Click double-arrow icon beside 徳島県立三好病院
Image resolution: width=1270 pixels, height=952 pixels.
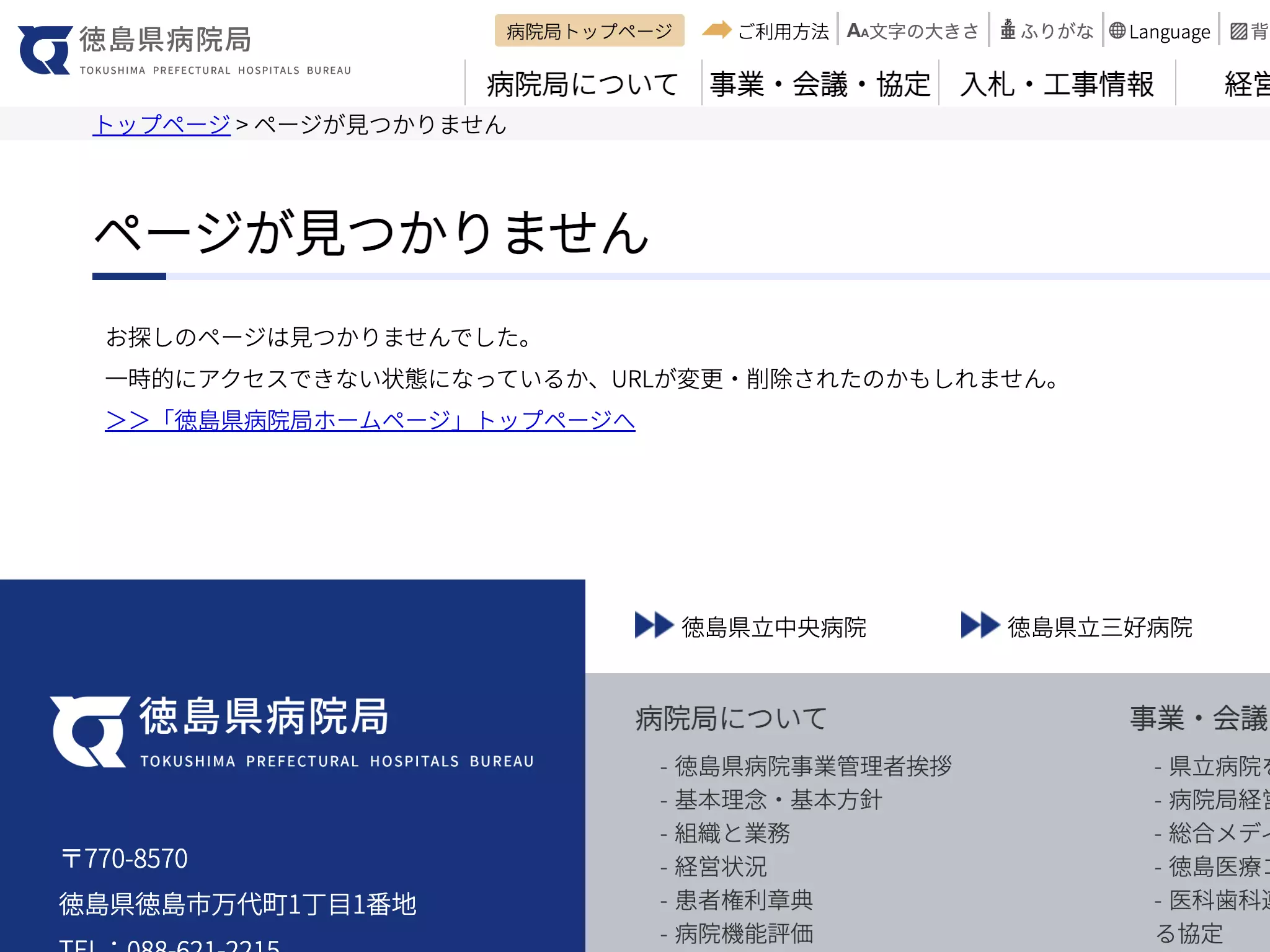(980, 625)
